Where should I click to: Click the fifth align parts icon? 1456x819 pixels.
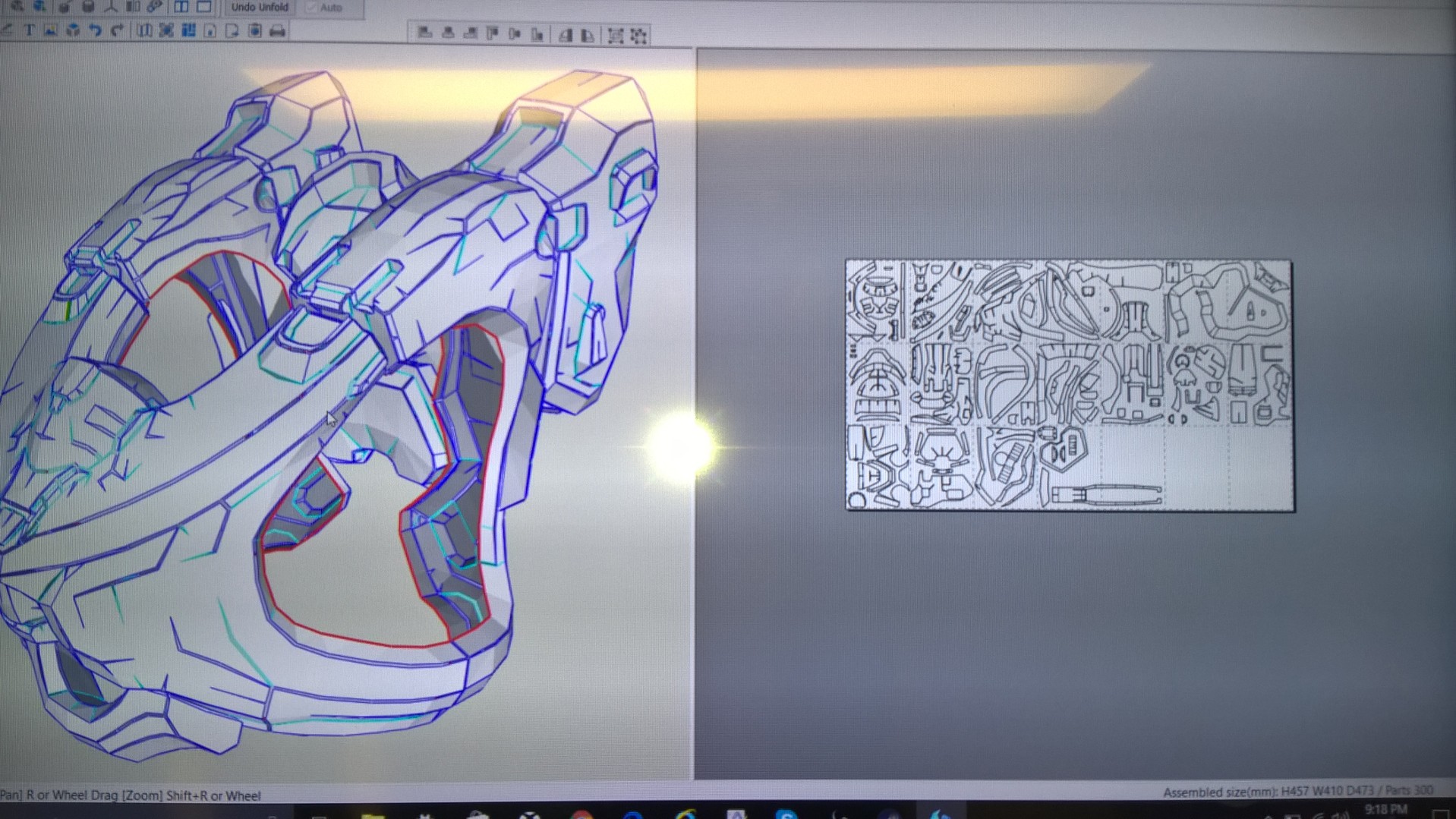click(515, 33)
